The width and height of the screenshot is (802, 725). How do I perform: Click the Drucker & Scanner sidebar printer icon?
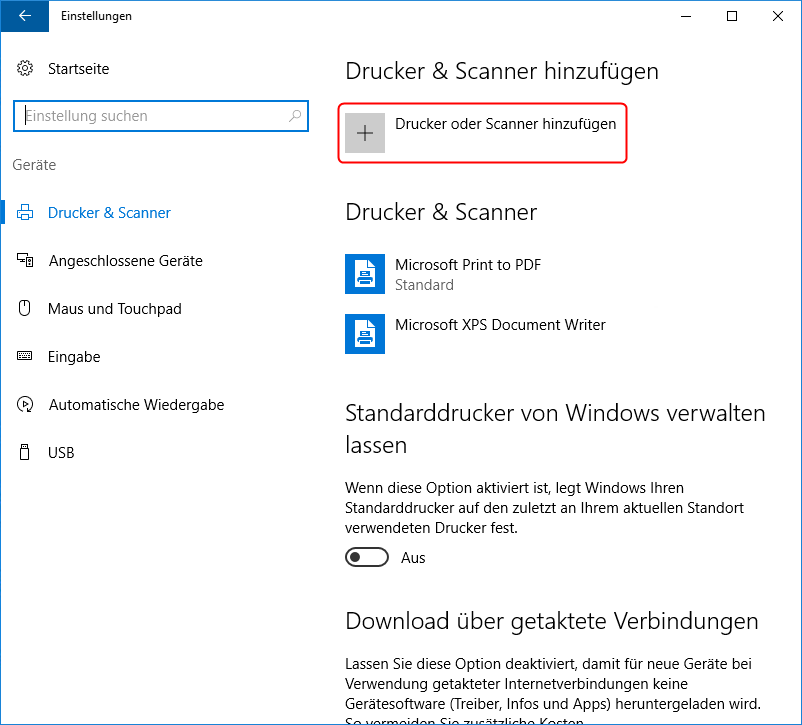point(25,213)
